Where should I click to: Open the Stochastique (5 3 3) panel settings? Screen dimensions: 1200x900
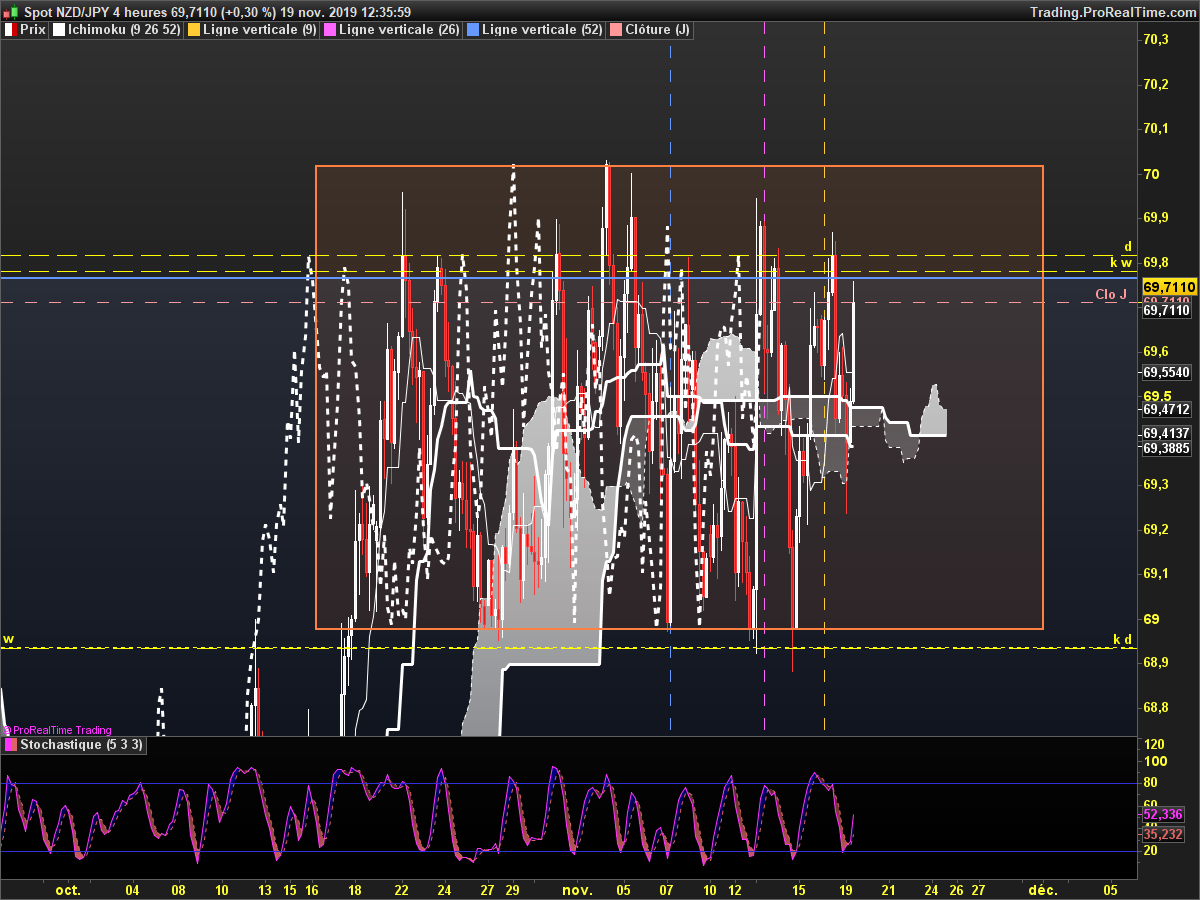coord(75,745)
